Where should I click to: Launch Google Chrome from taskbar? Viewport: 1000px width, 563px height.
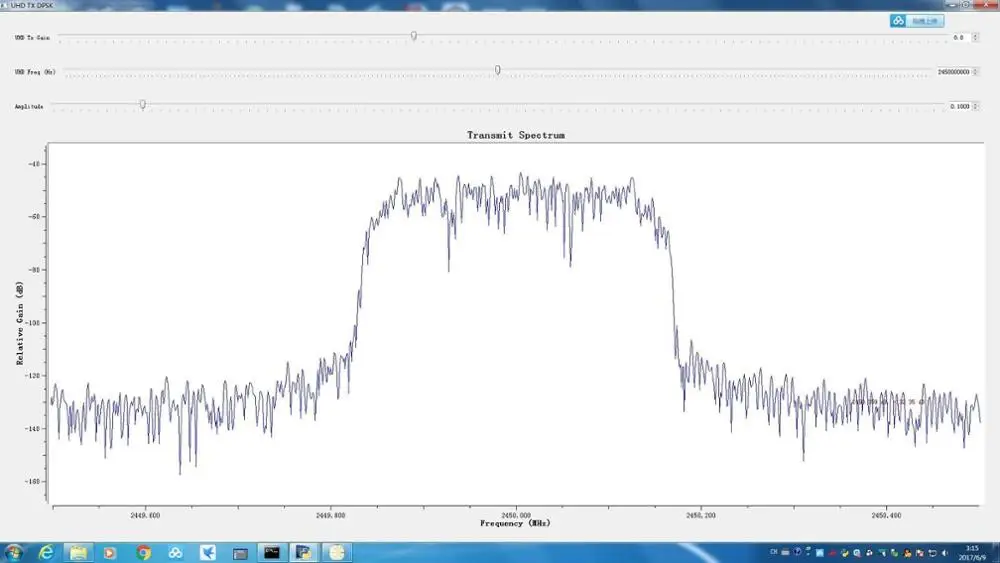click(143, 552)
